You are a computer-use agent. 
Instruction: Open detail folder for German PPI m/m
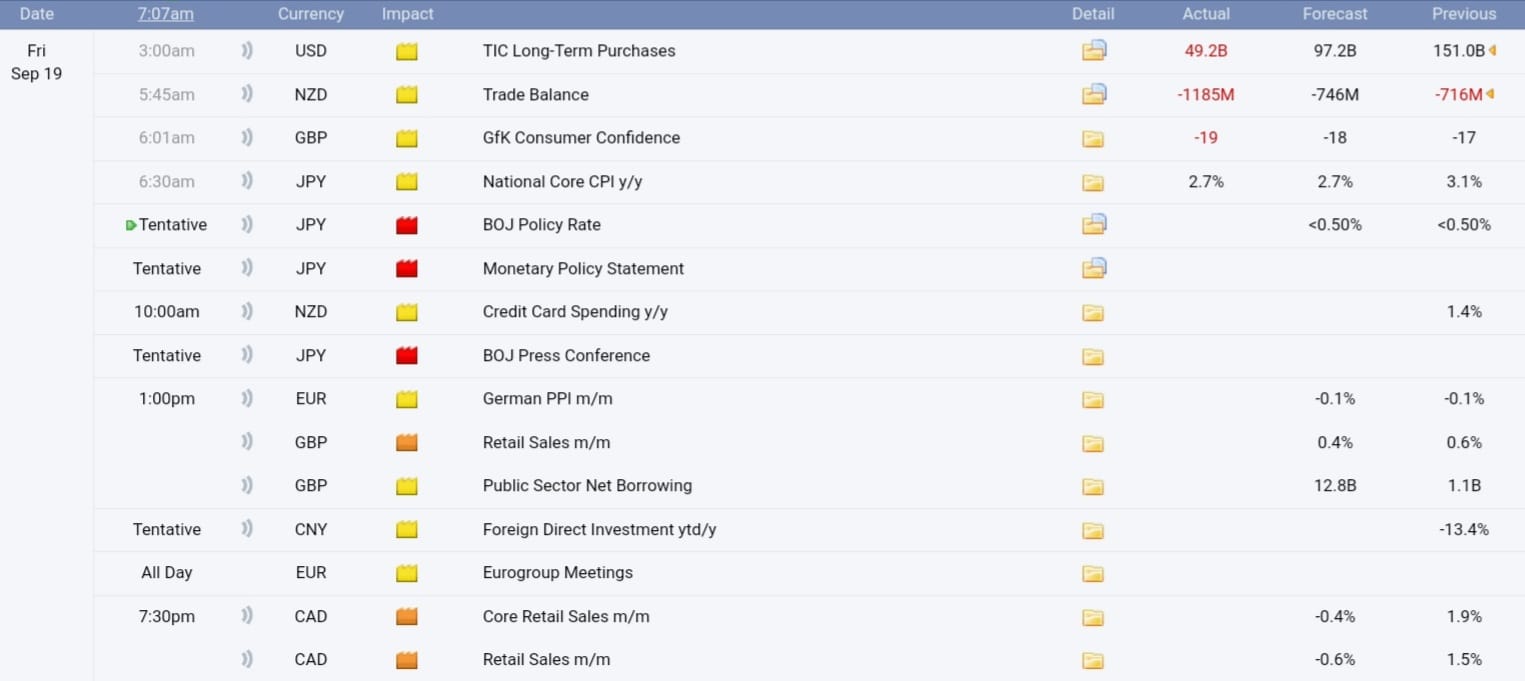pyautogui.click(x=1093, y=399)
